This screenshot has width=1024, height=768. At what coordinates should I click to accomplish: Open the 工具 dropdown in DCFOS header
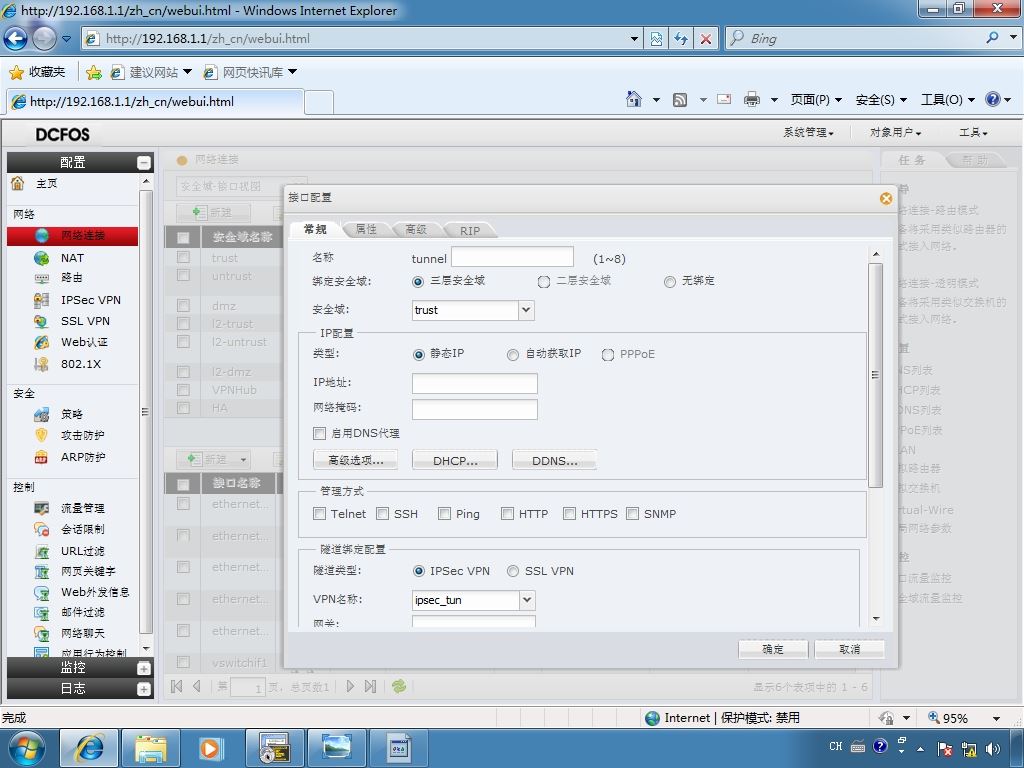(x=973, y=133)
